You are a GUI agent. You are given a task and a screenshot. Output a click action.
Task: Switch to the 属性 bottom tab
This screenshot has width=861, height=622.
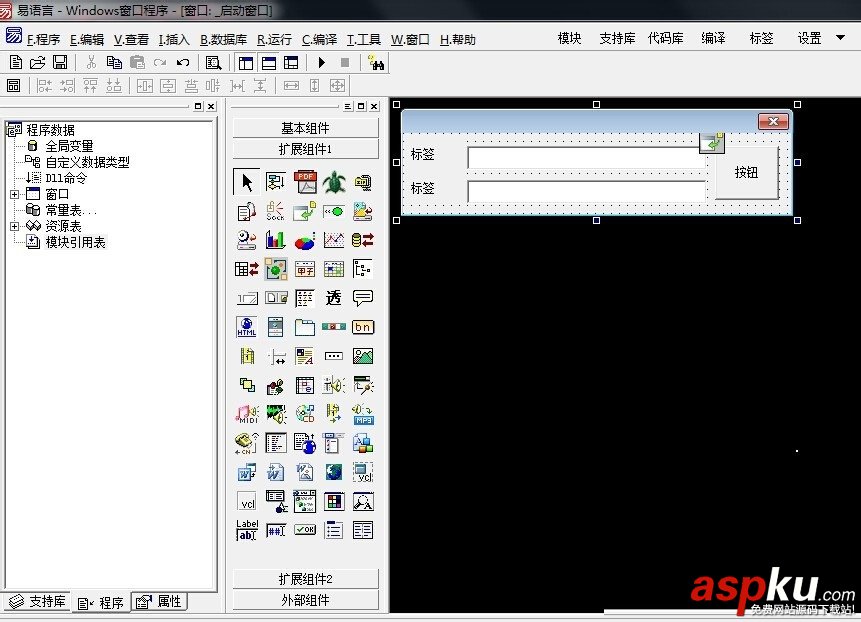coord(159,602)
